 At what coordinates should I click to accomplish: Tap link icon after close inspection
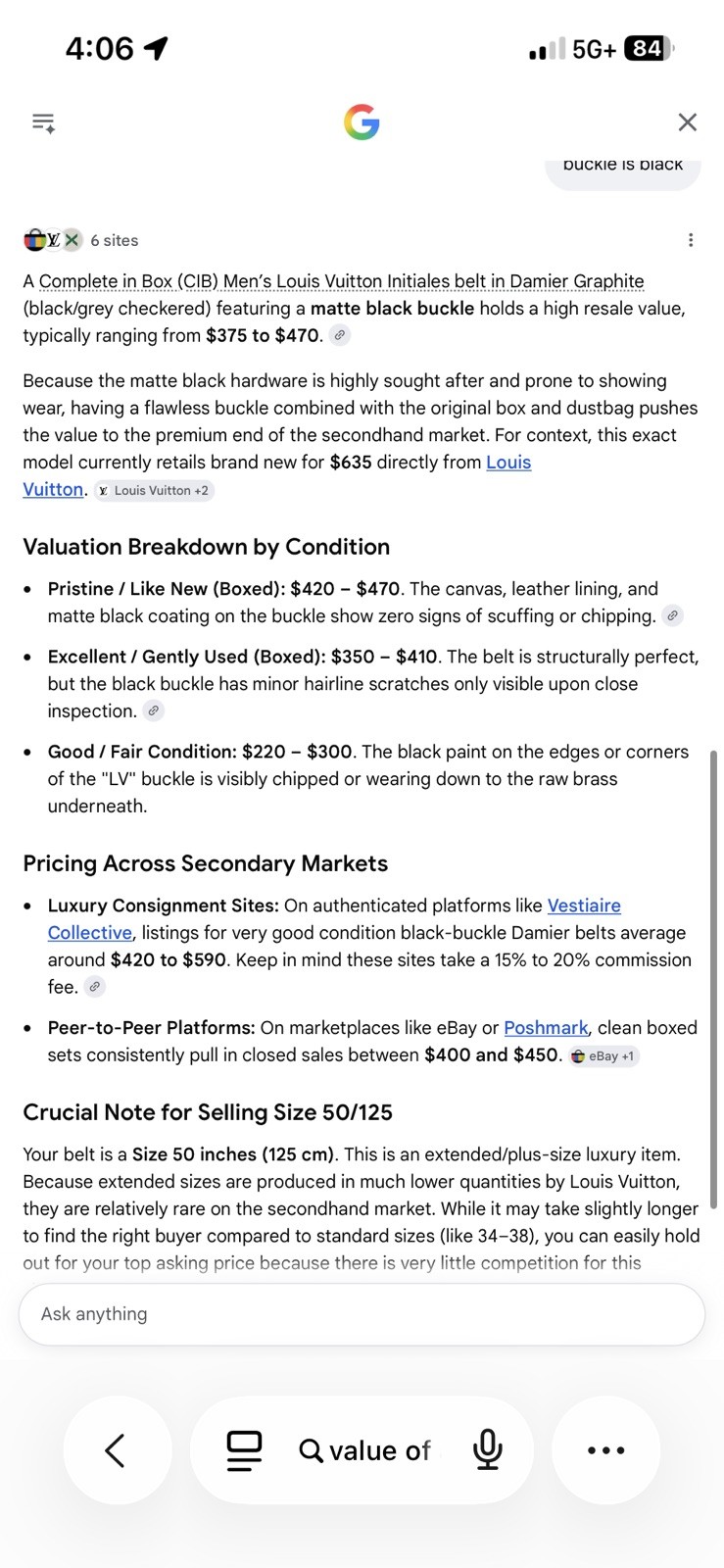click(153, 710)
